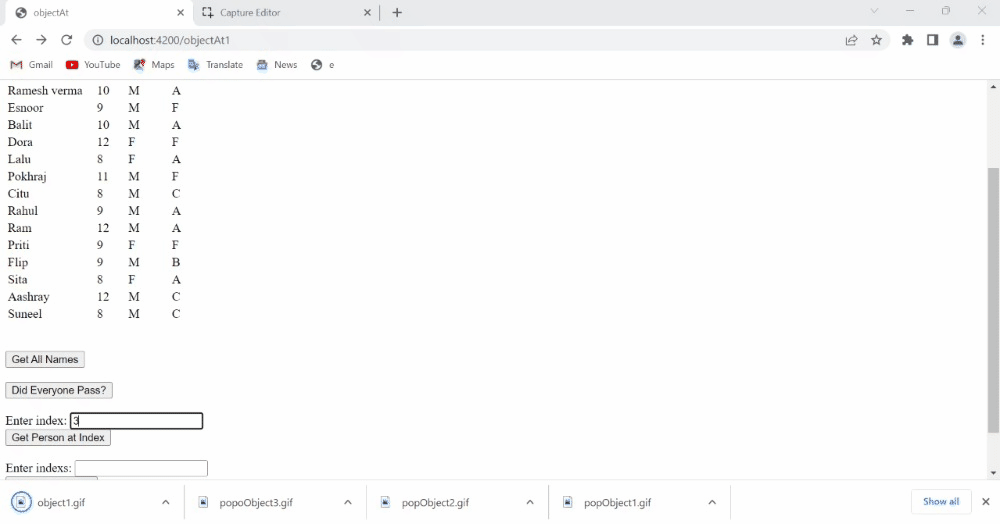Click Get Person at Index button
The image size is (1000, 524).
click(x=58, y=437)
